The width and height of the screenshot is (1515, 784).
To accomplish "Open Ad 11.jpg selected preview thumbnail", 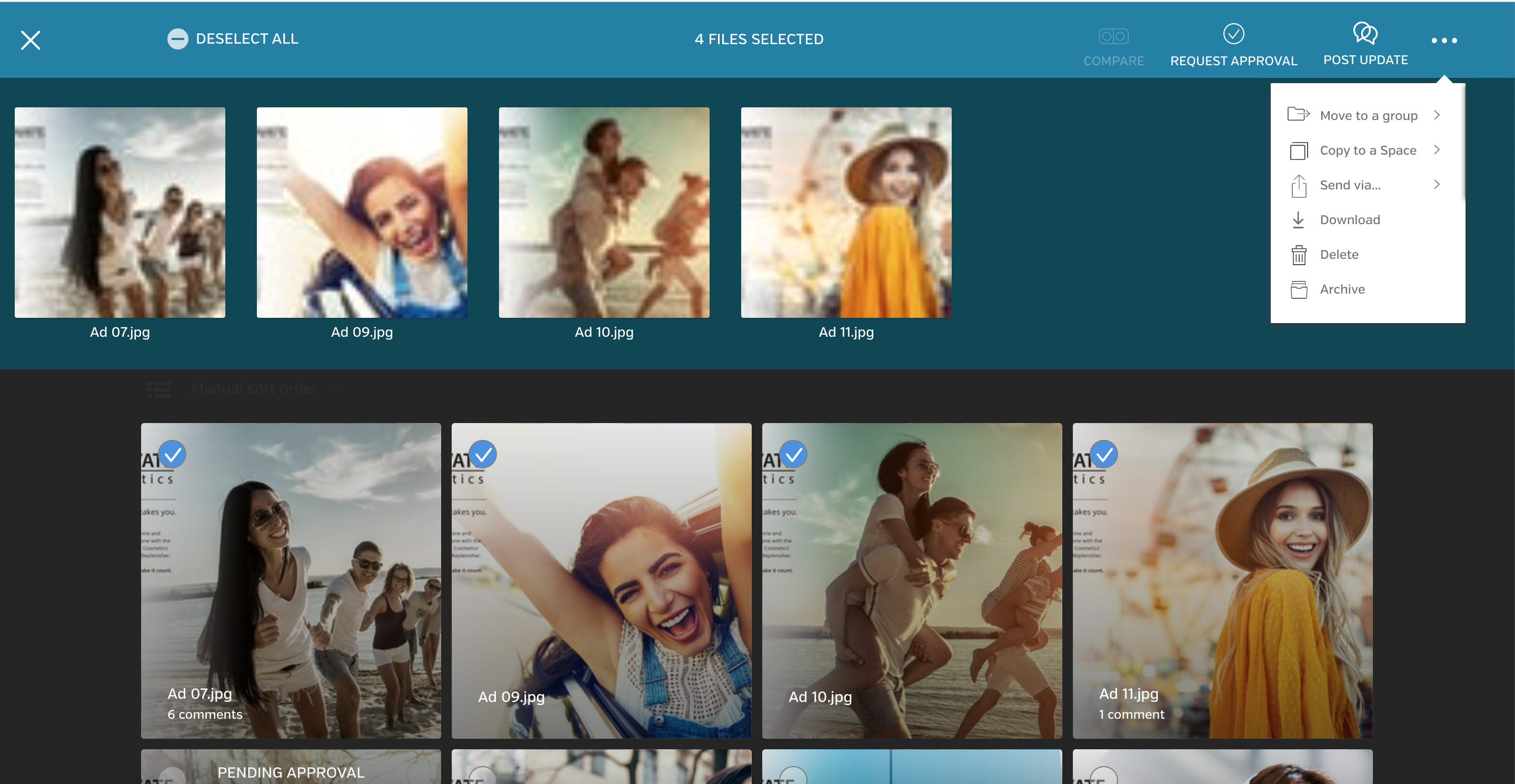I will (846, 212).
